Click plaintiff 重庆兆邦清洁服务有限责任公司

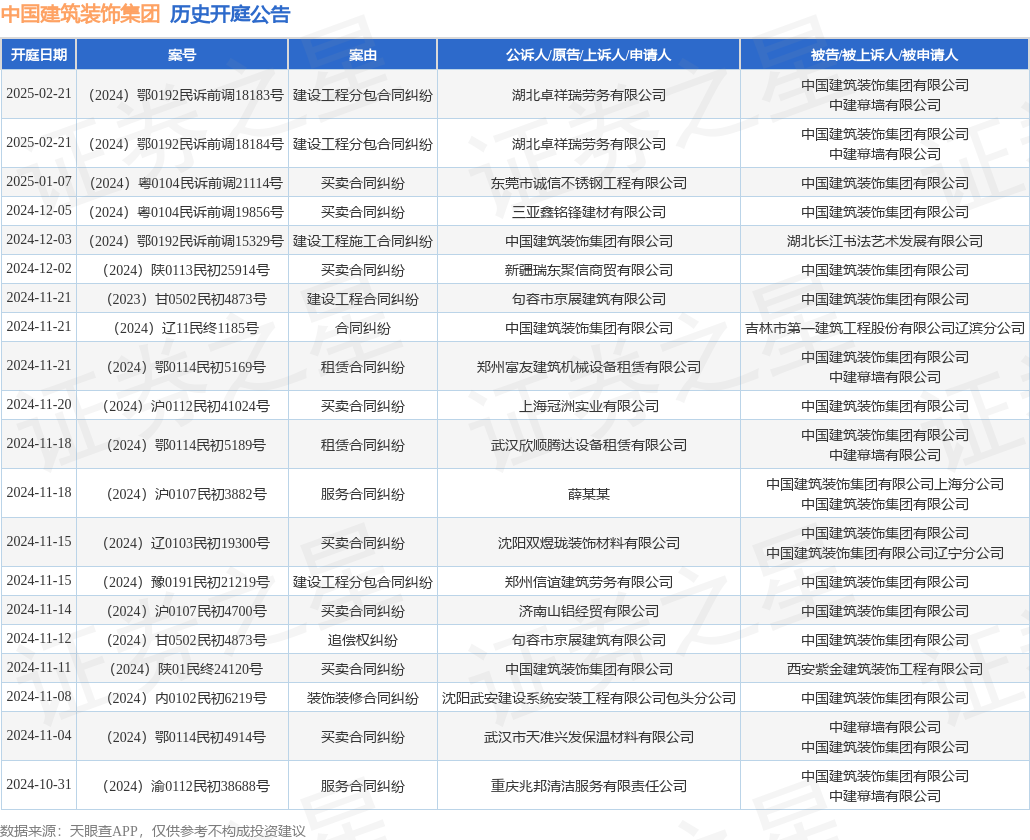tap(589, 785)
